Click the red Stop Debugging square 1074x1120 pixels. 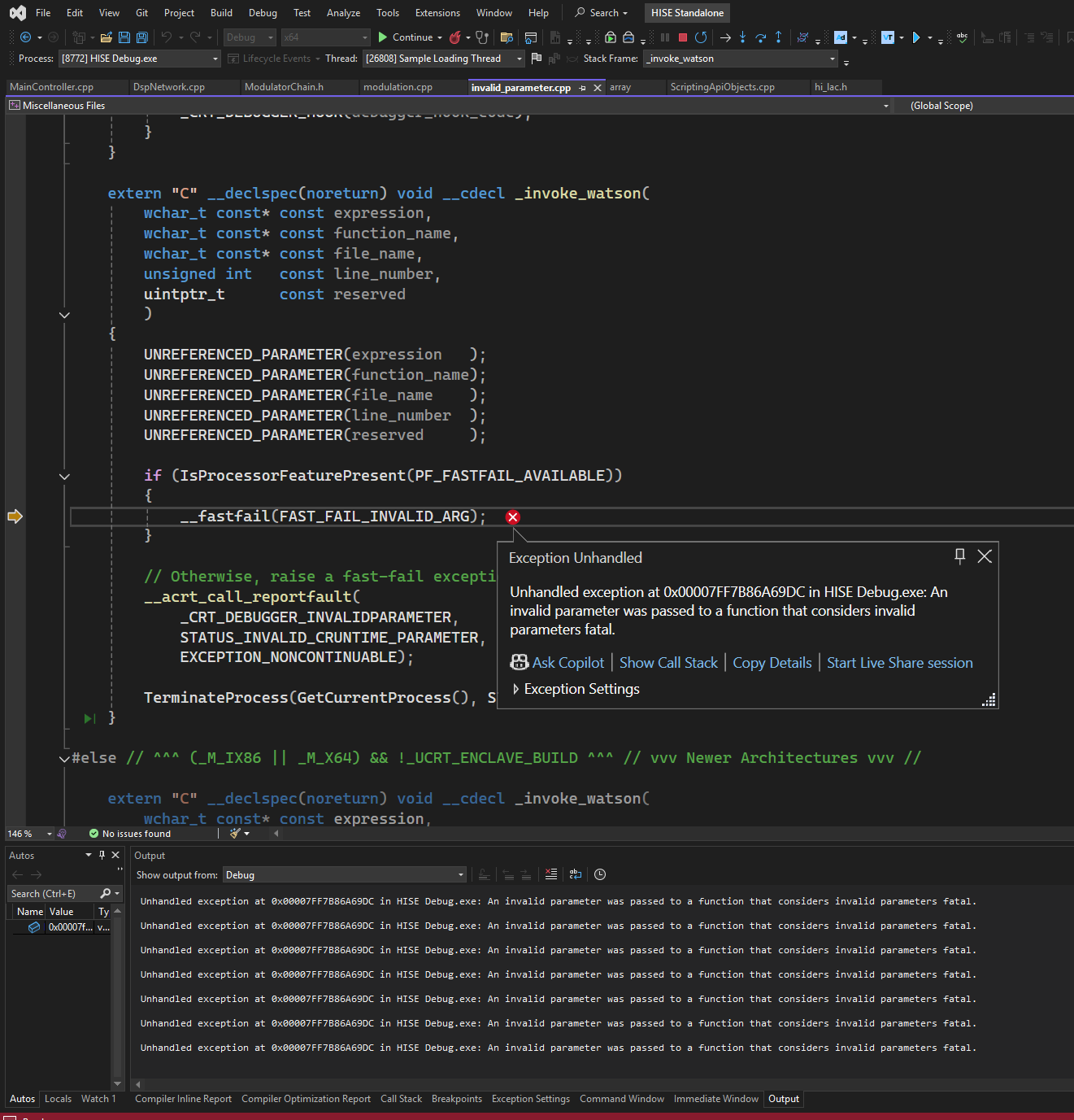[683, 37]
